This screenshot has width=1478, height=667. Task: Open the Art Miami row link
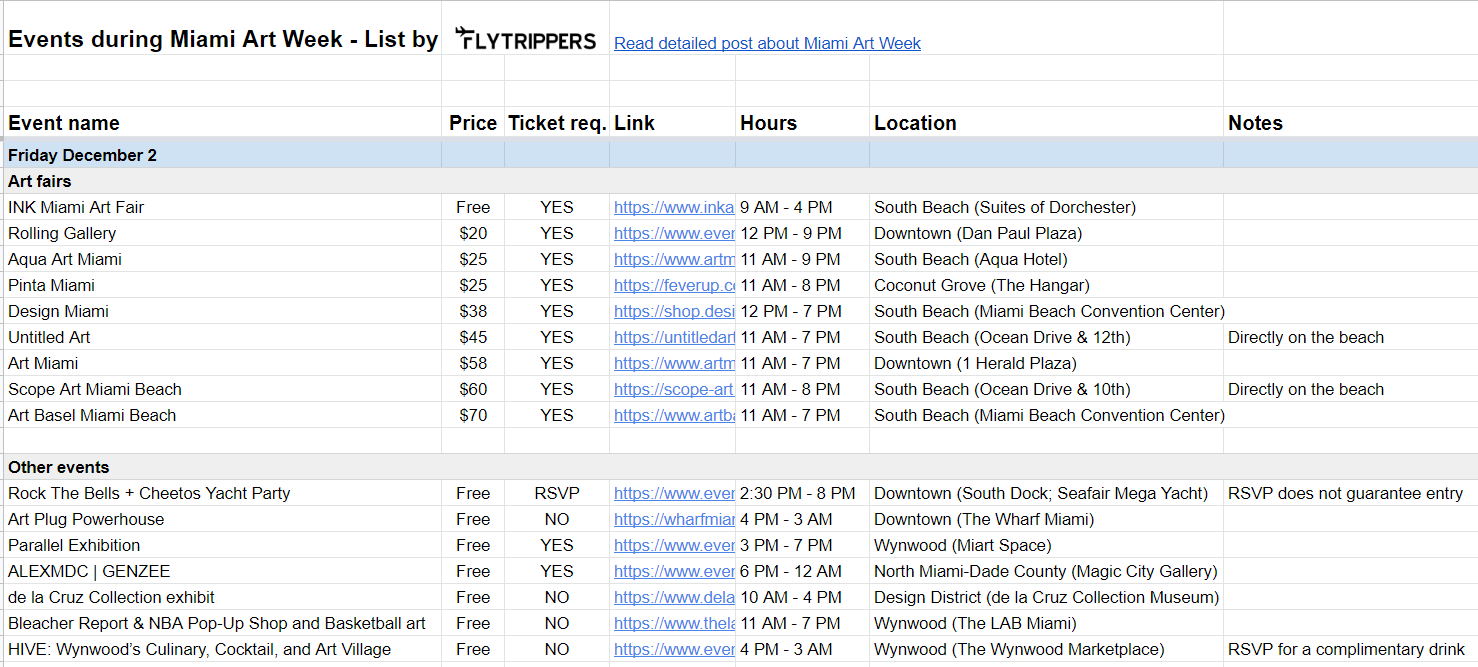674,363
